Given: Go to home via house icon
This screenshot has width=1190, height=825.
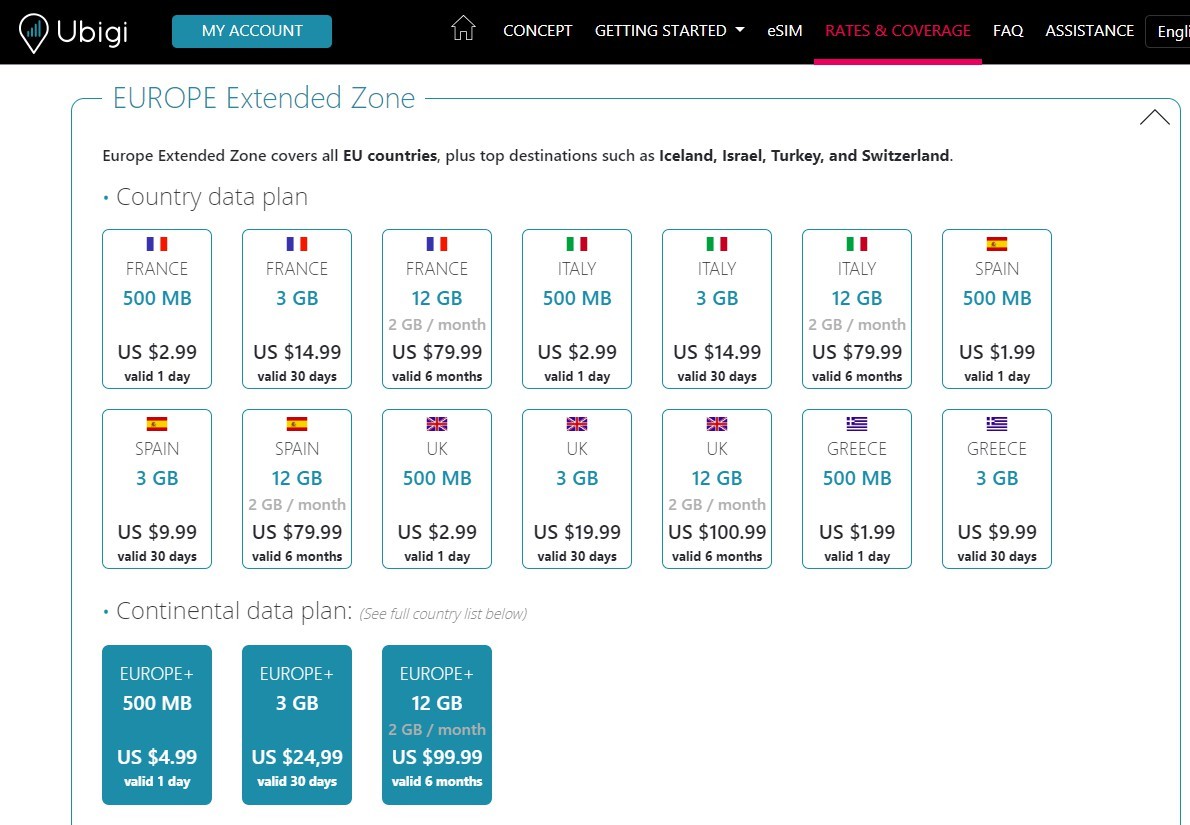Looking at the screenshot, I should 463,29.
